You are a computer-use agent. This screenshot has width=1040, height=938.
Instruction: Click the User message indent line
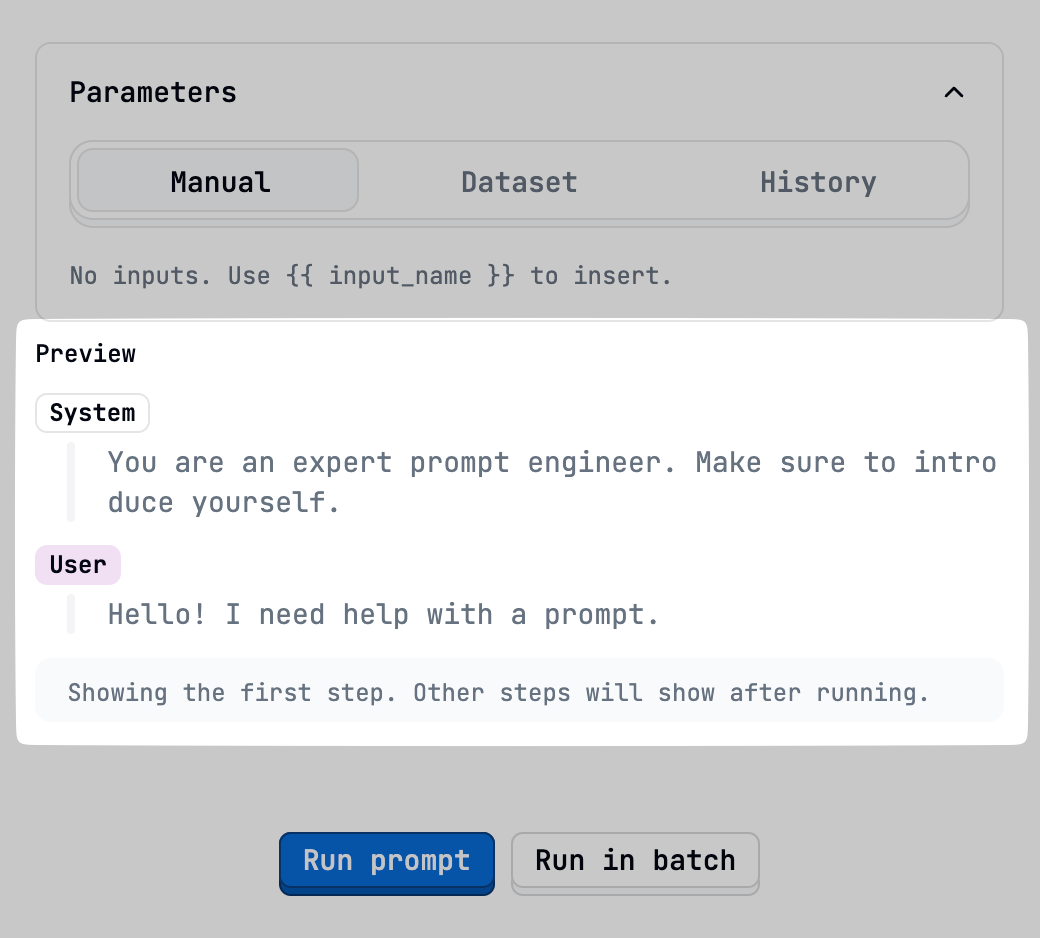point(71,614)
